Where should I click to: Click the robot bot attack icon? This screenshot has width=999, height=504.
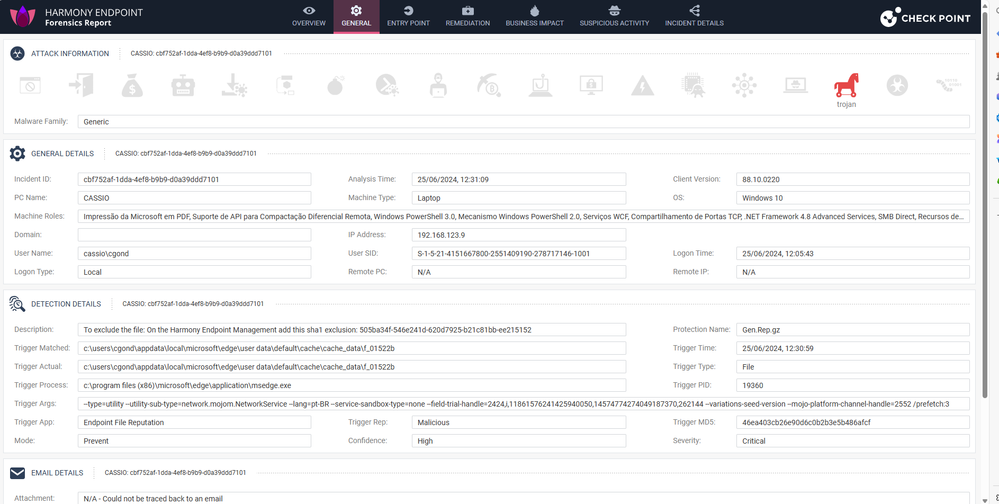182,87
